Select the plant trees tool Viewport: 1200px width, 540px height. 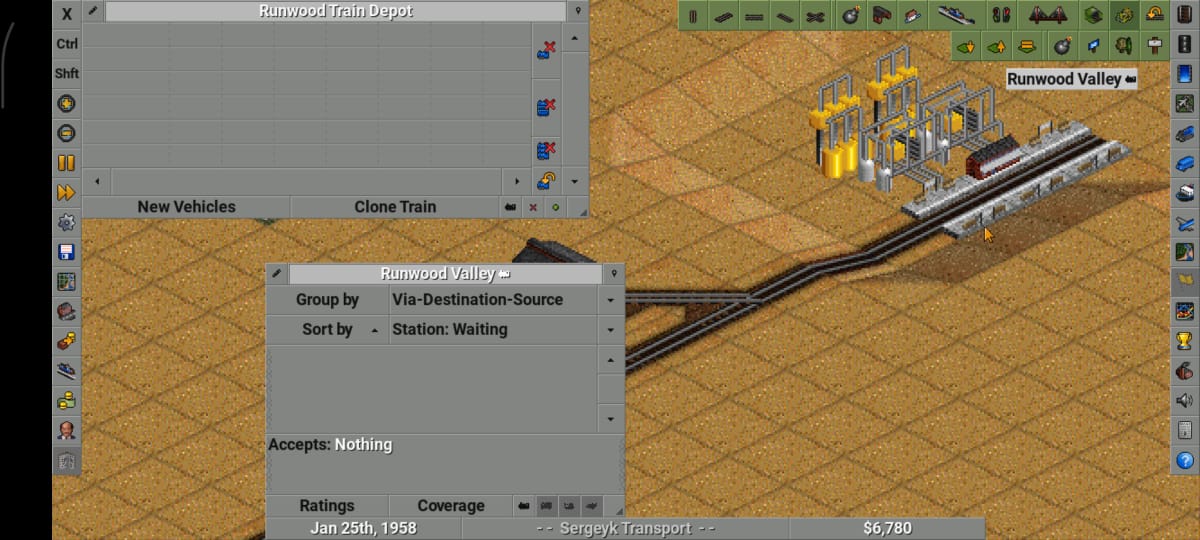tap(1124, 46)
